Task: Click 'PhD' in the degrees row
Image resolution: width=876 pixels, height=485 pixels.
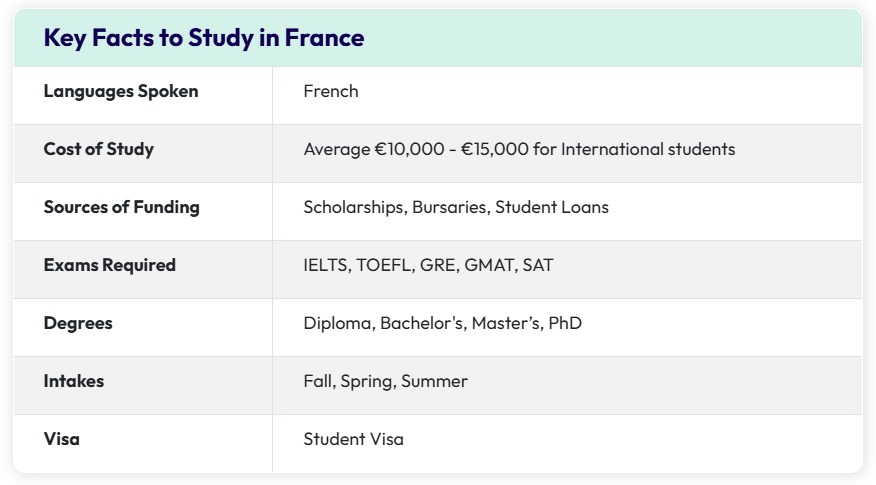Action: [565, 323]
